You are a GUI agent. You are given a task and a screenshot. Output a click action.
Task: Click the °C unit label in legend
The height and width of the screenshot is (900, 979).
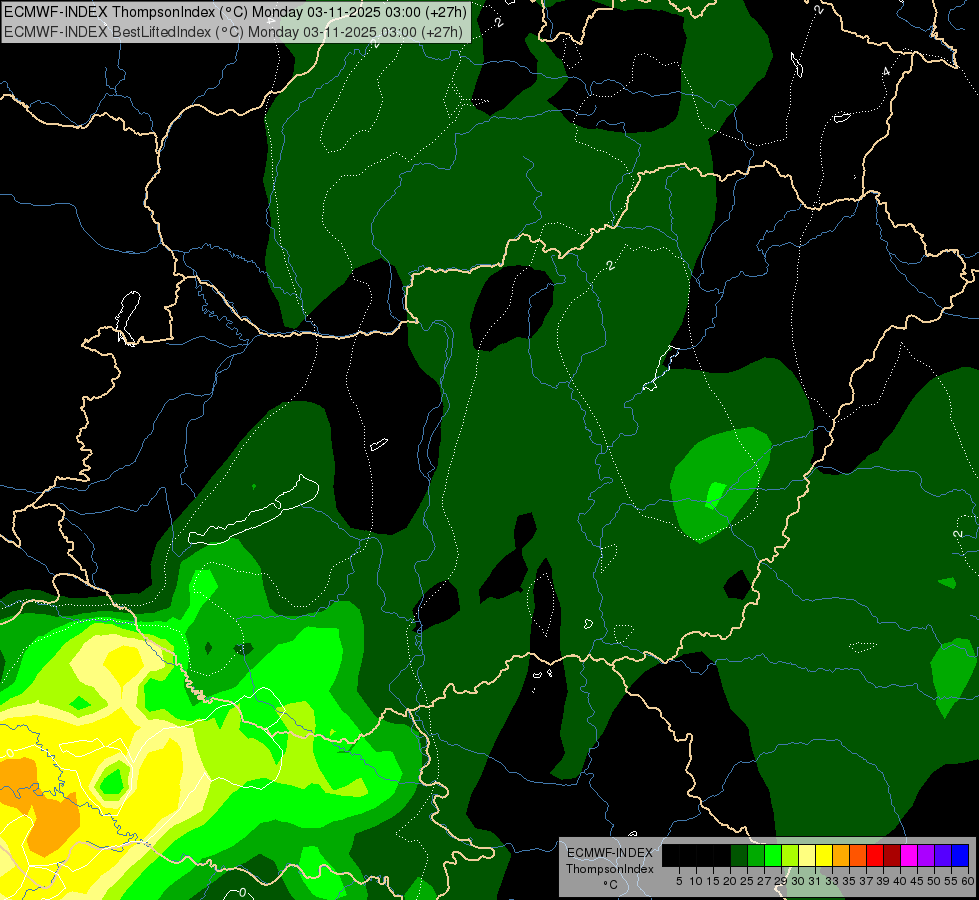611,884
